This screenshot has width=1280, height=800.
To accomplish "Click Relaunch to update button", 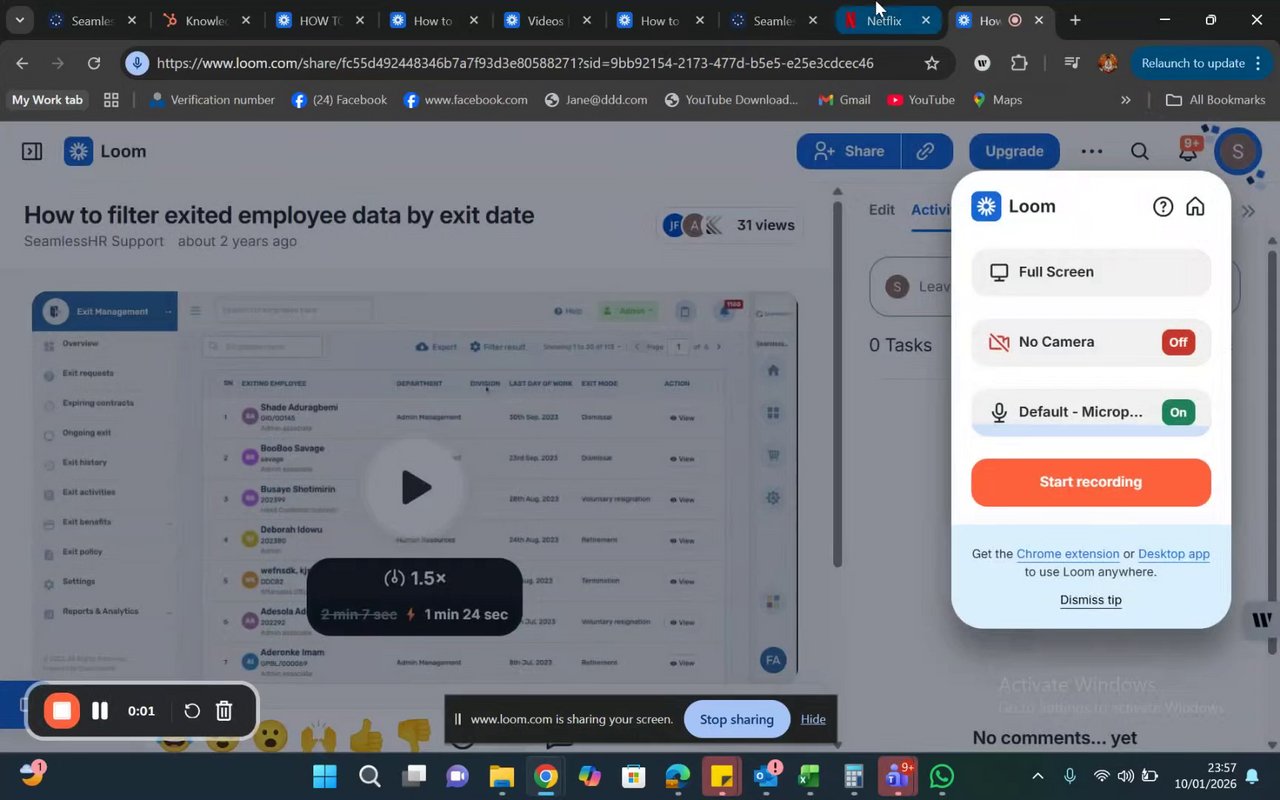I will [x=1194, y=63].
